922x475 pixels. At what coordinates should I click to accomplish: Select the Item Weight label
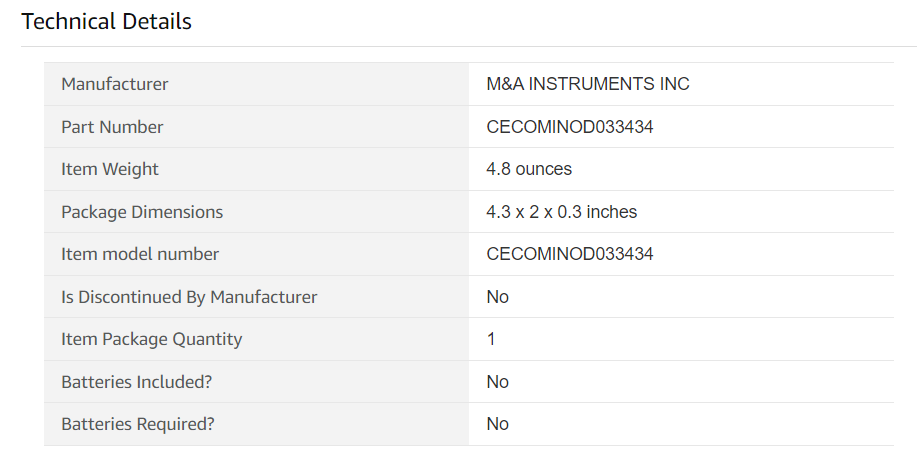click(x=110, y=169)
